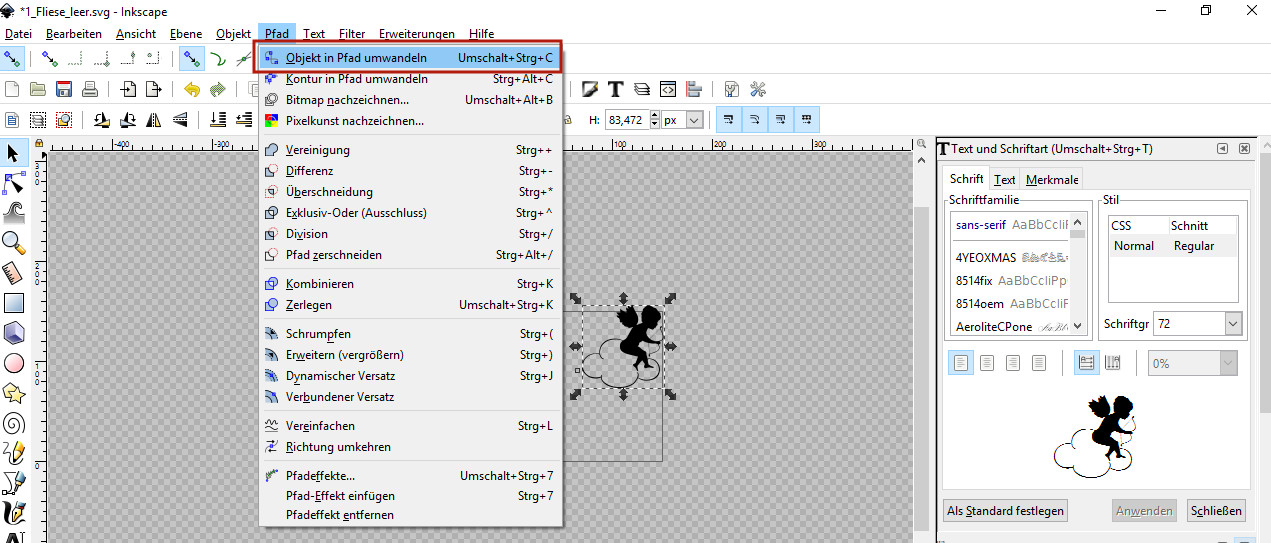1271x543 pixels.
Task: Save document with floppy disk icon
Action: tap(64, 89)
